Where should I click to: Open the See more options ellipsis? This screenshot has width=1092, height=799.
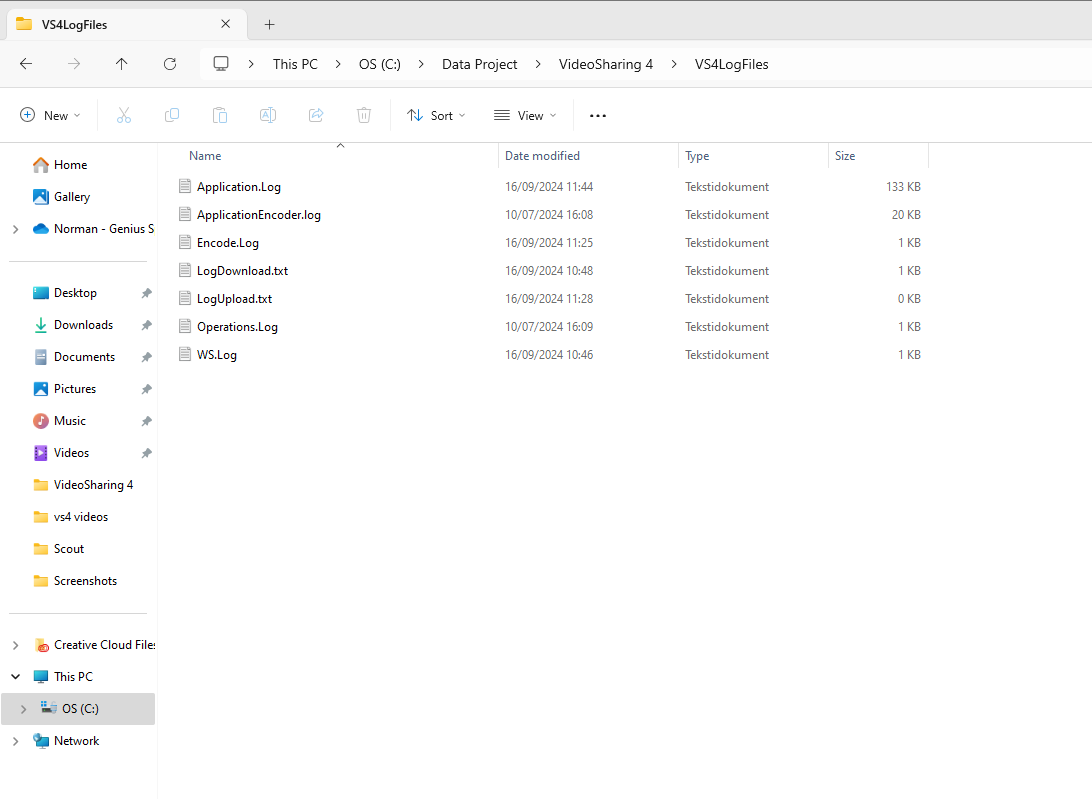point(598,116)
